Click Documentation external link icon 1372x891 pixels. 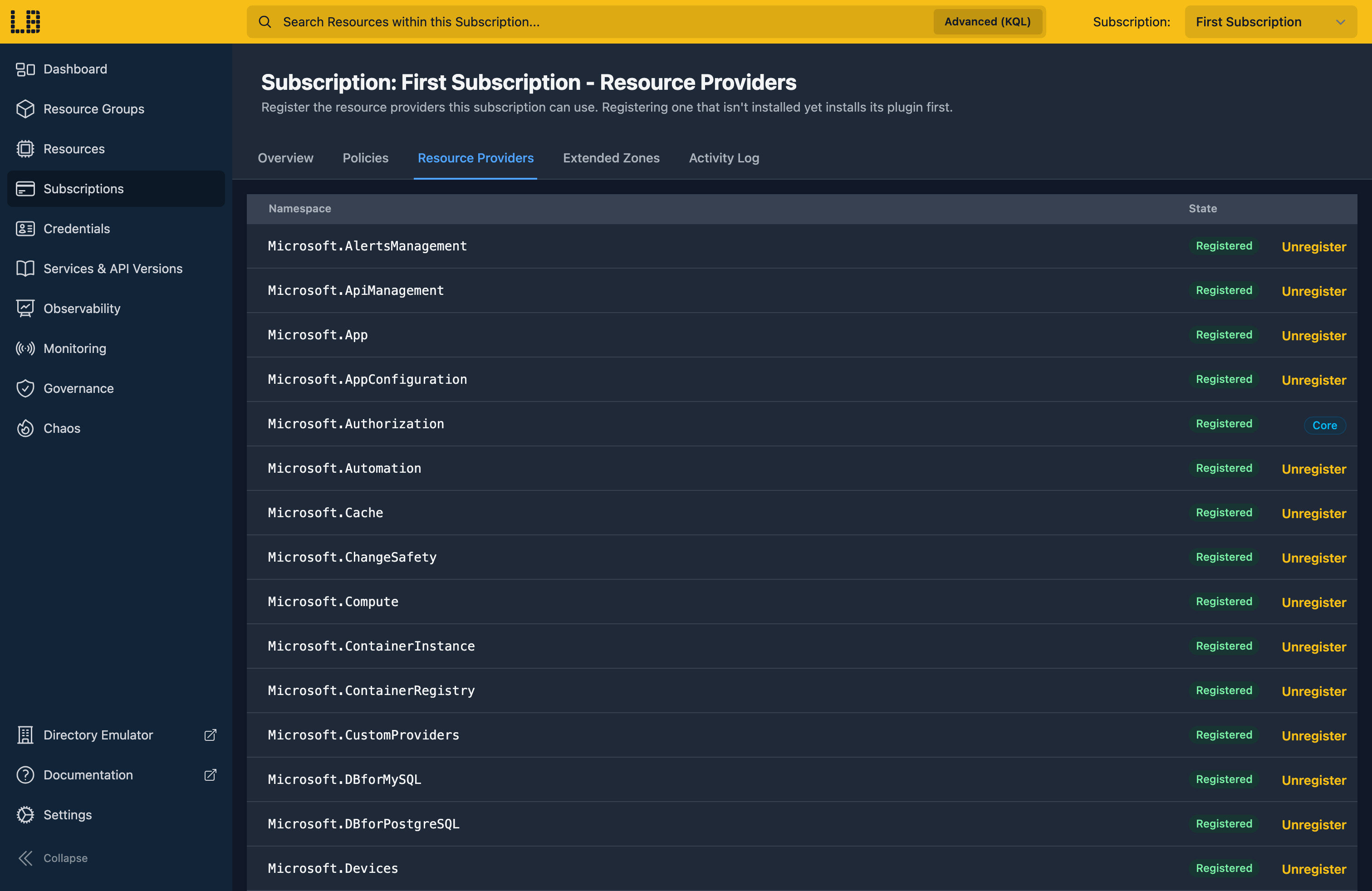(211, 774)
